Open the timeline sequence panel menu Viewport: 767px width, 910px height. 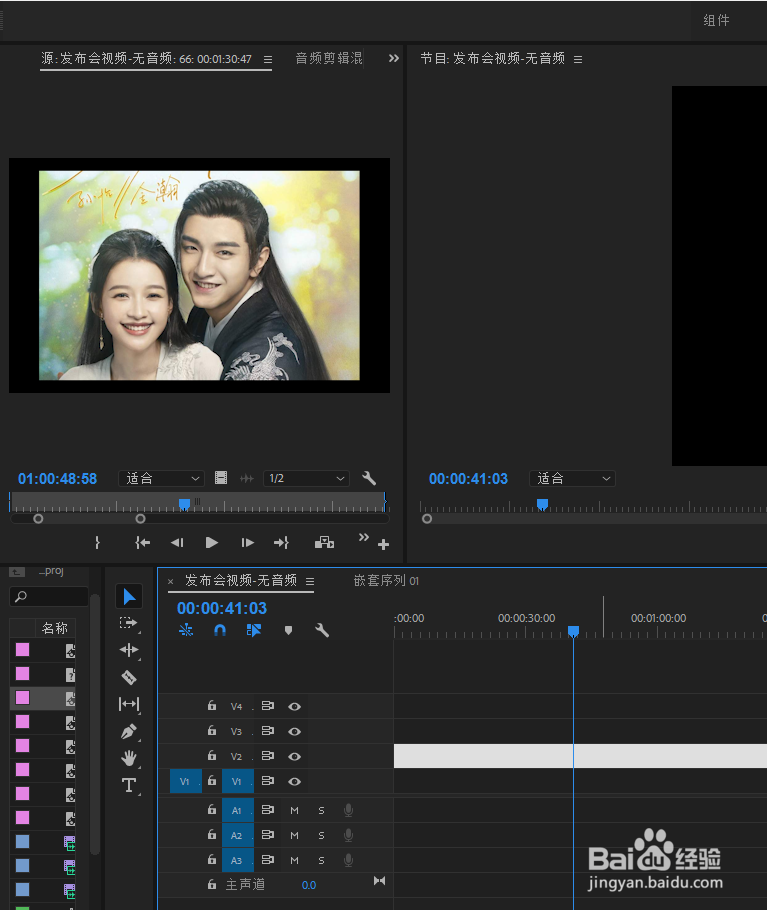[x=310, y=581]
